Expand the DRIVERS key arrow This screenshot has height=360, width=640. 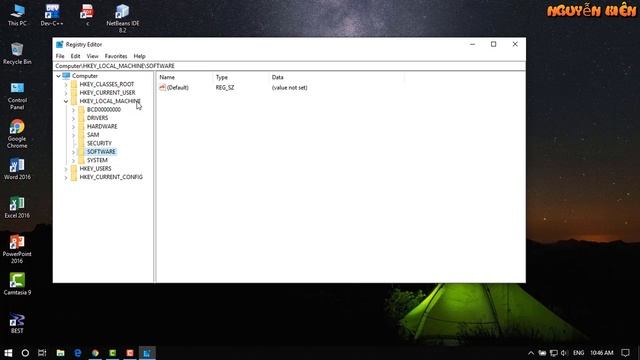(73, 118)
